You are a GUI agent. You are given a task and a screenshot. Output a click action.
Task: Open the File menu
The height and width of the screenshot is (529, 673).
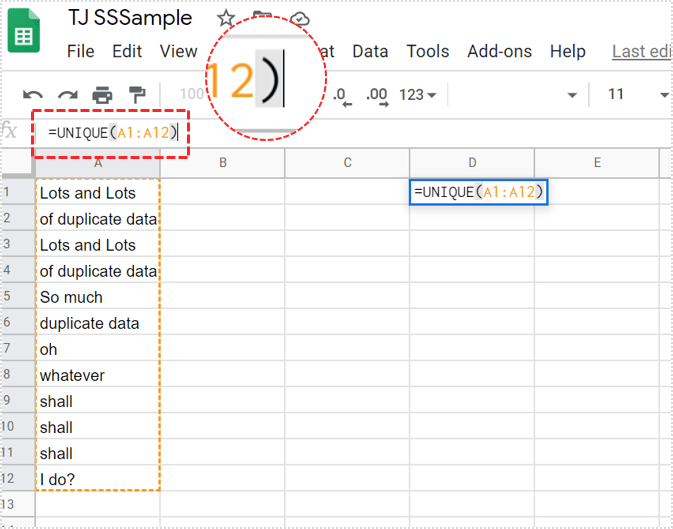point(80,51)
